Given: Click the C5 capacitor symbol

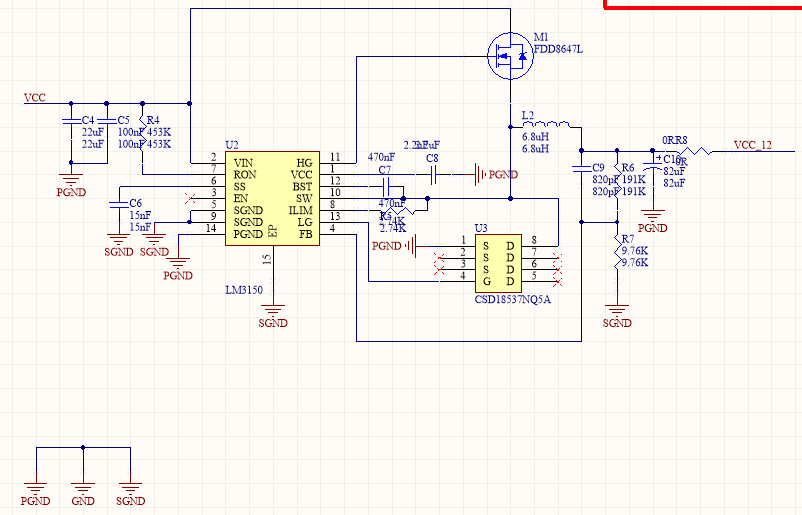Looking at the screenshot, I should click(106, 121).
